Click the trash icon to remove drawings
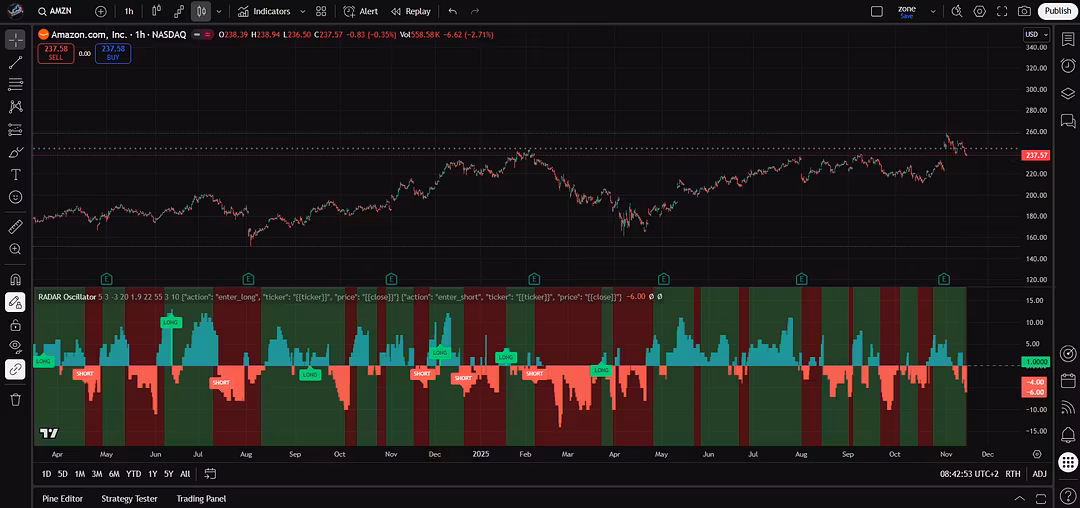Screen dimensions: 1080x508 (x=15, y=399)
